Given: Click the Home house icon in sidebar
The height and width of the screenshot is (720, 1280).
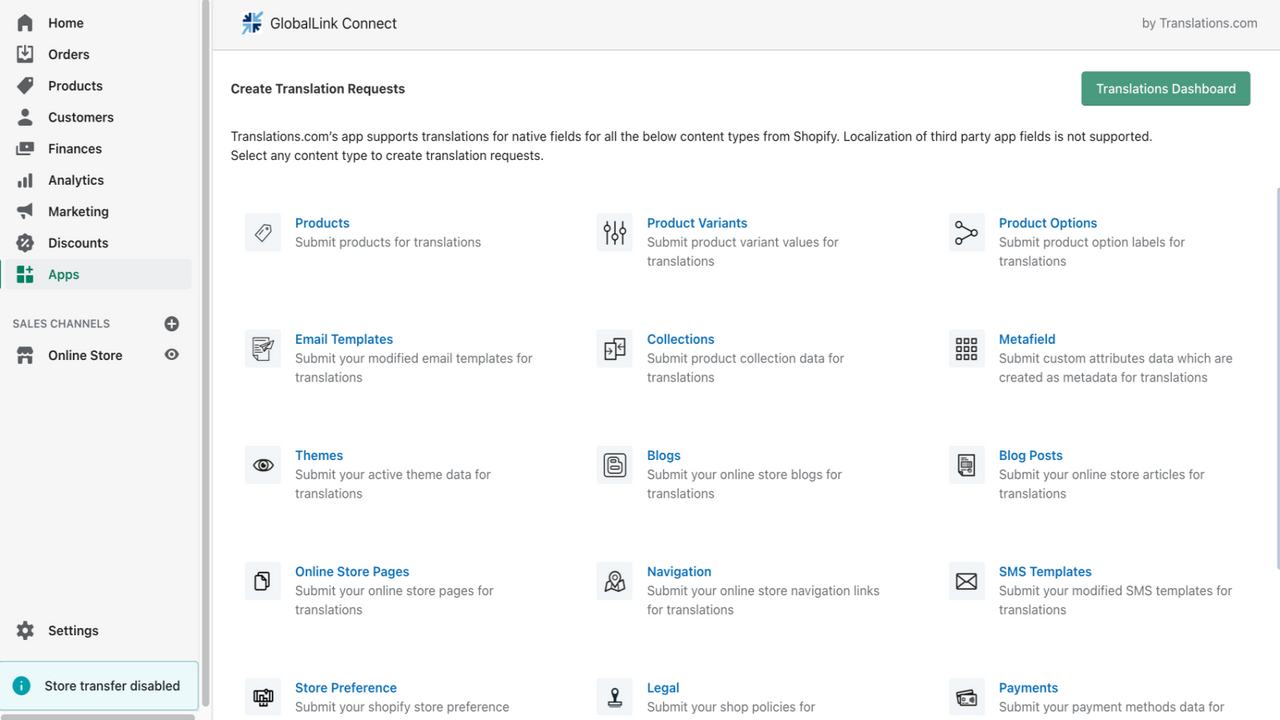Looking at the screenshot, I should tap(25, 23).
